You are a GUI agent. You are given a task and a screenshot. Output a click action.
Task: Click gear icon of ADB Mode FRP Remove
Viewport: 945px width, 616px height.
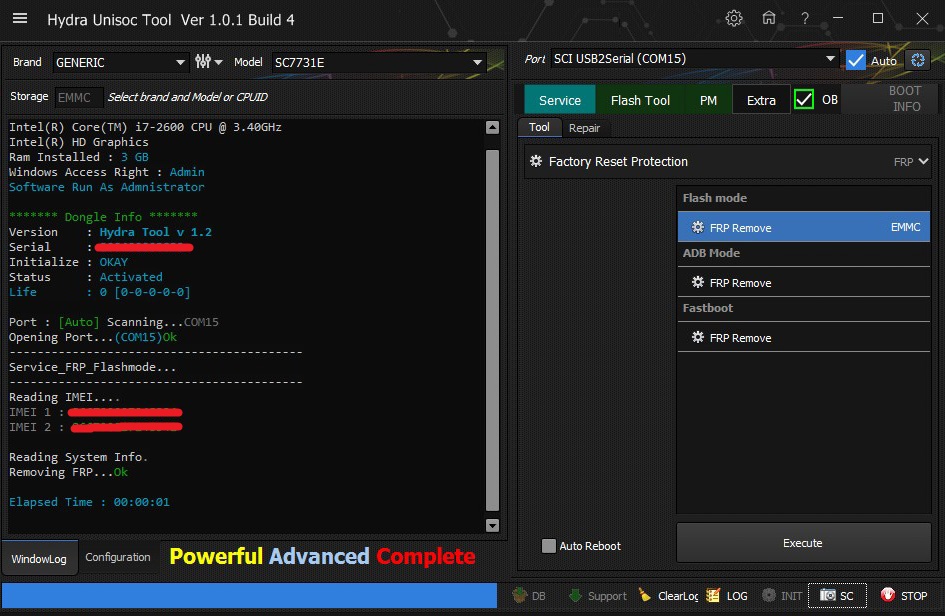[x=698, y=282]
